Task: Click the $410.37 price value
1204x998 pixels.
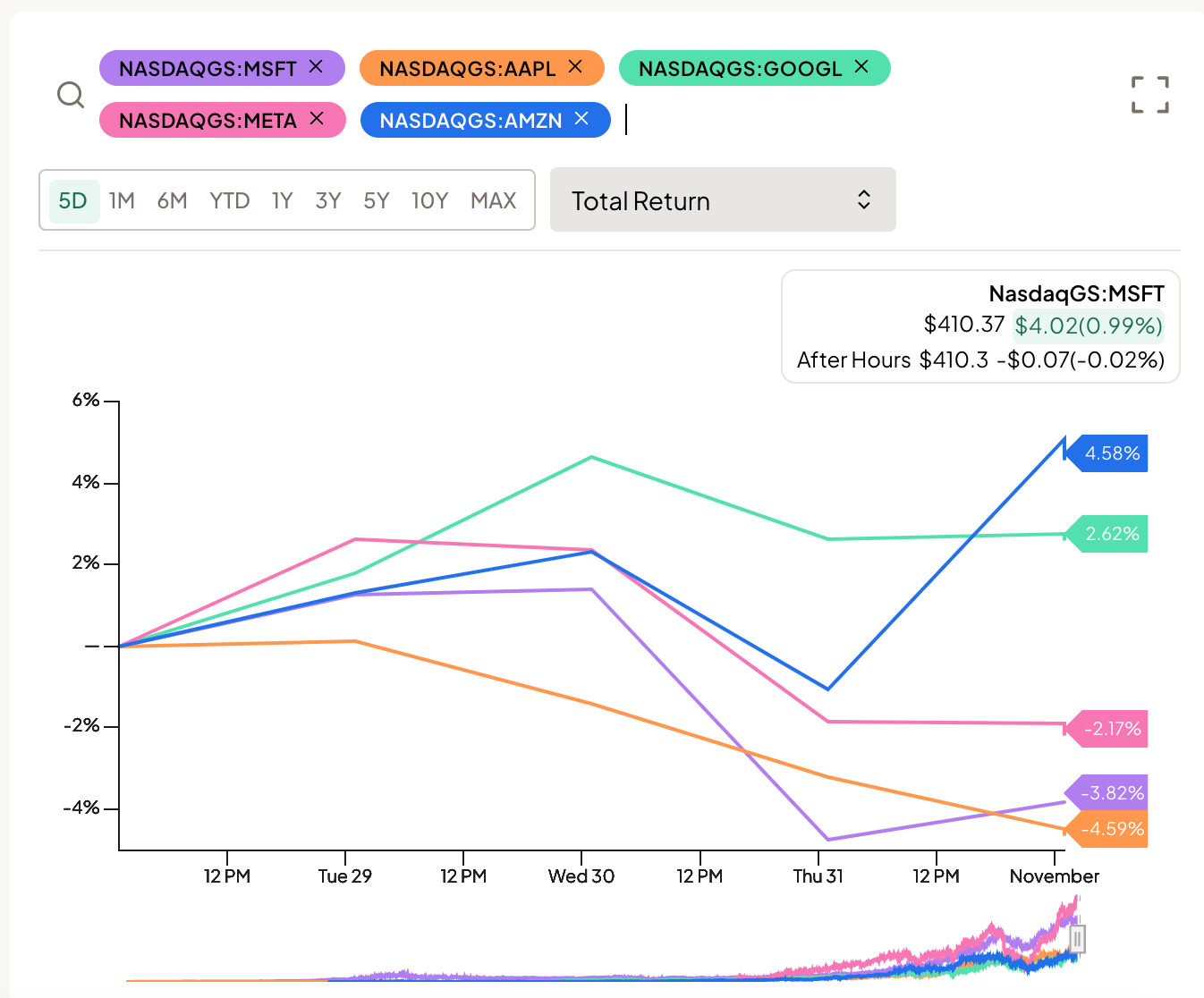Action: point(964,325)
